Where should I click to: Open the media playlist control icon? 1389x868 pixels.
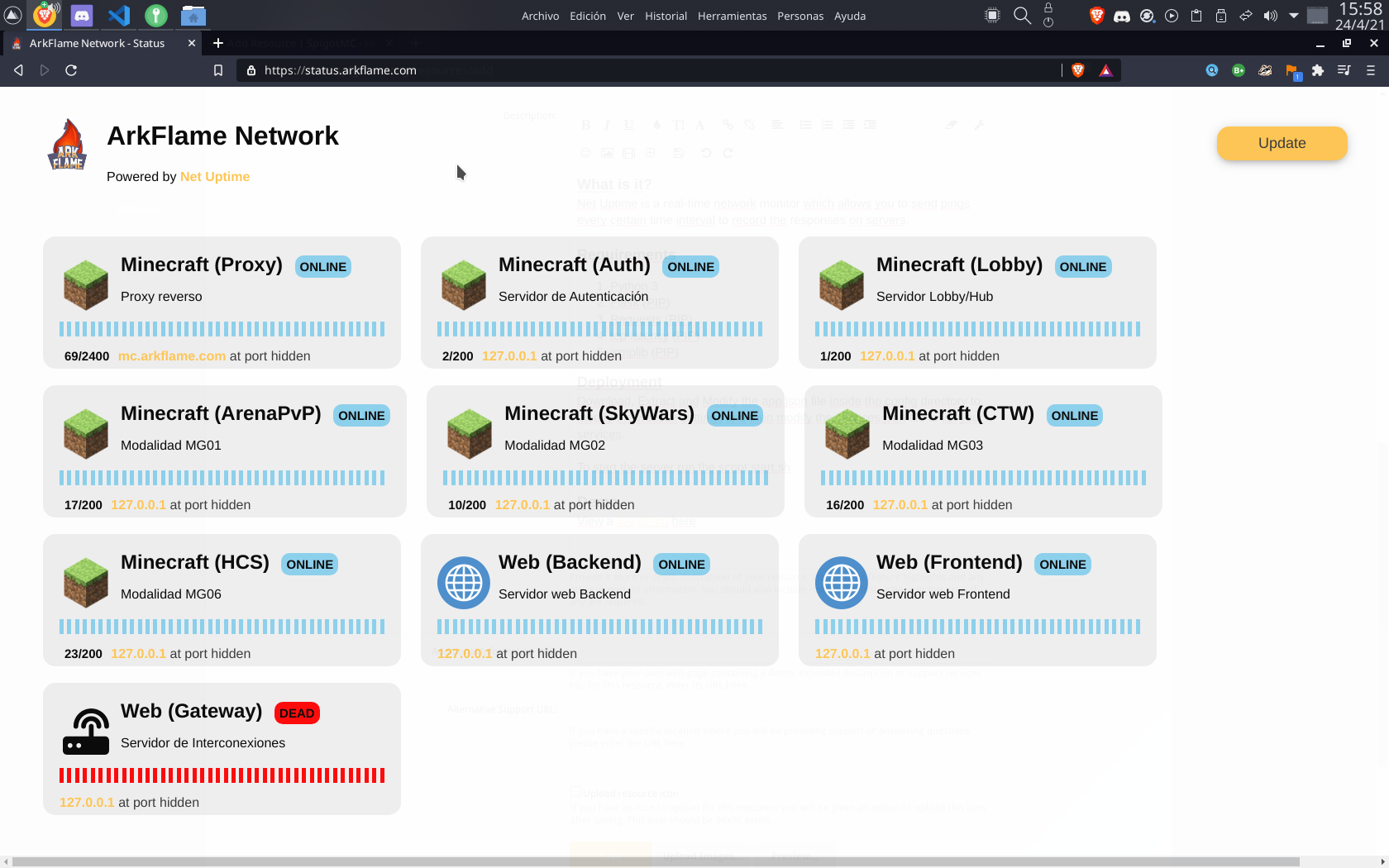click(1344, 70)
